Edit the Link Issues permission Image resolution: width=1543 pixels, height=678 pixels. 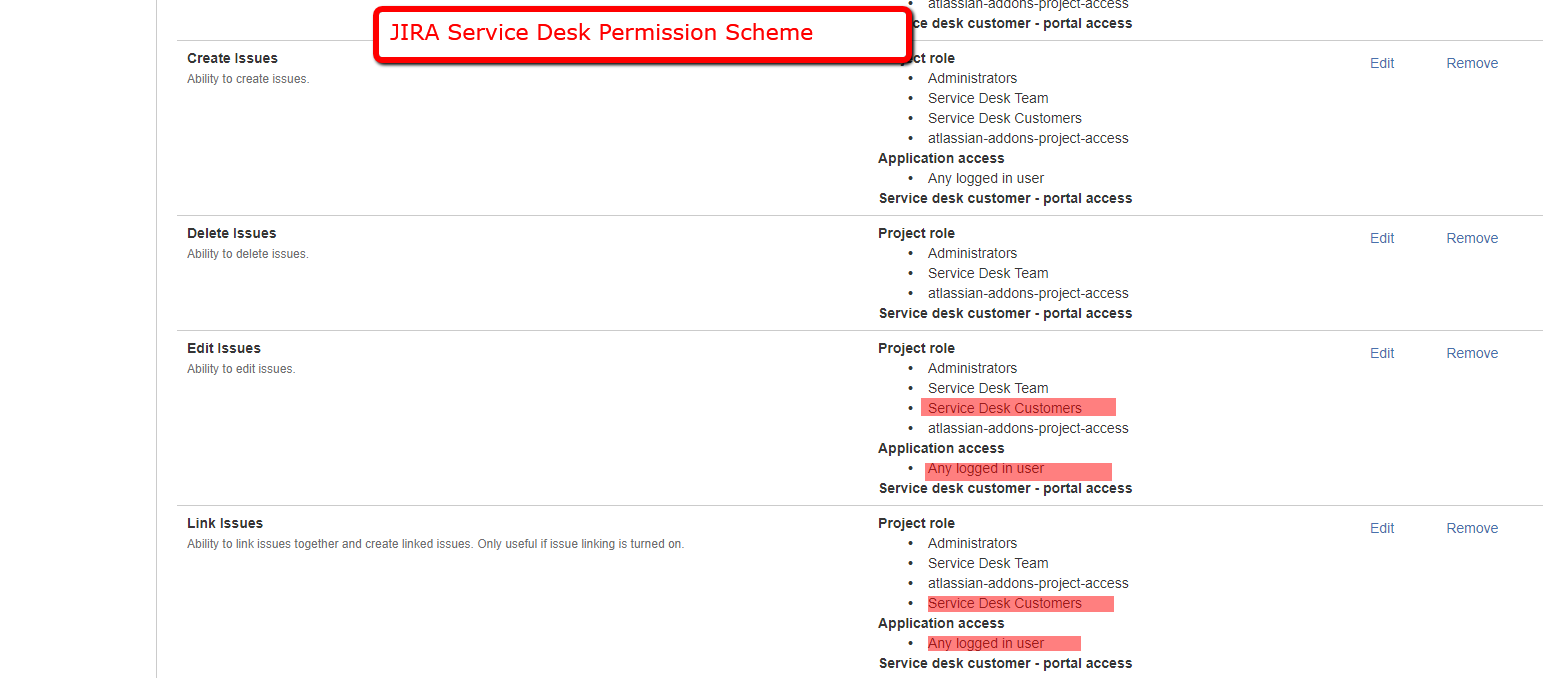1381,528
